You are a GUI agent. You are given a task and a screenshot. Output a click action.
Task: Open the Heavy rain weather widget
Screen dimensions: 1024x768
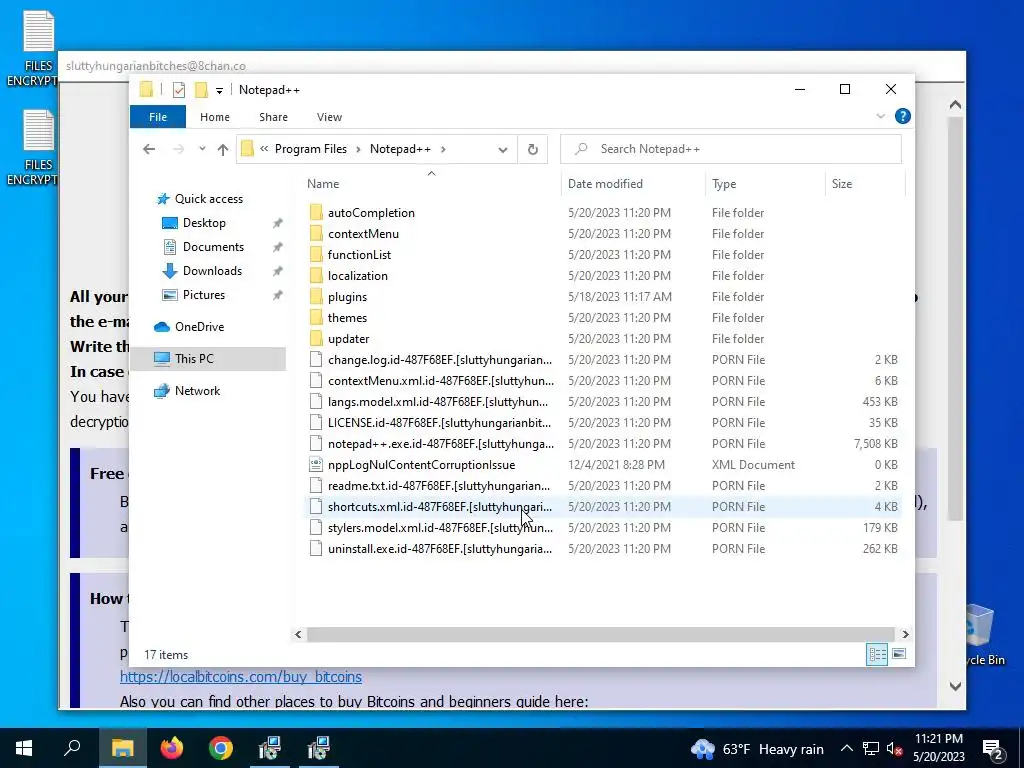(x=758, y=749)
